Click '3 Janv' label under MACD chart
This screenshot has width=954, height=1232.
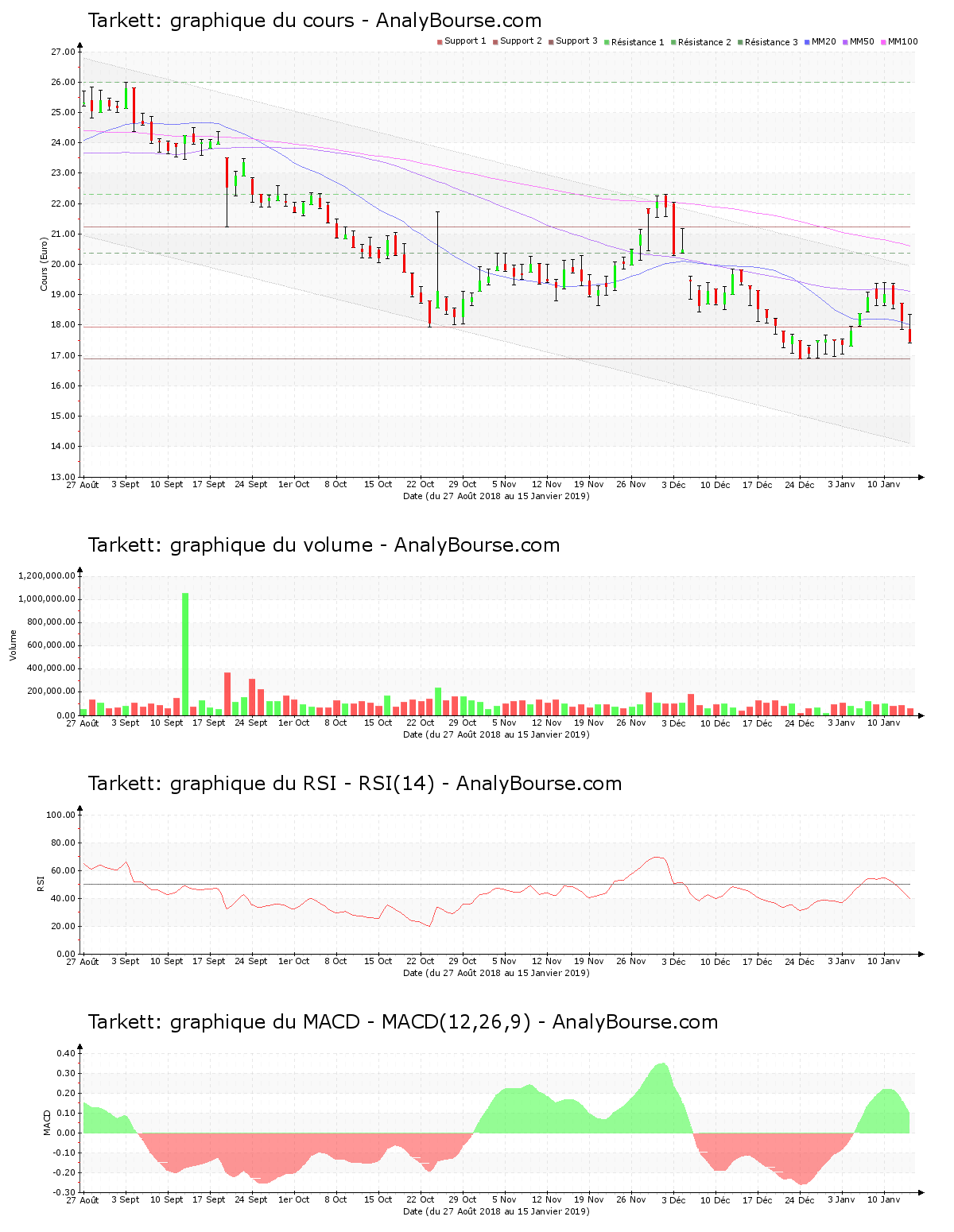click(x=842, y=1199)
